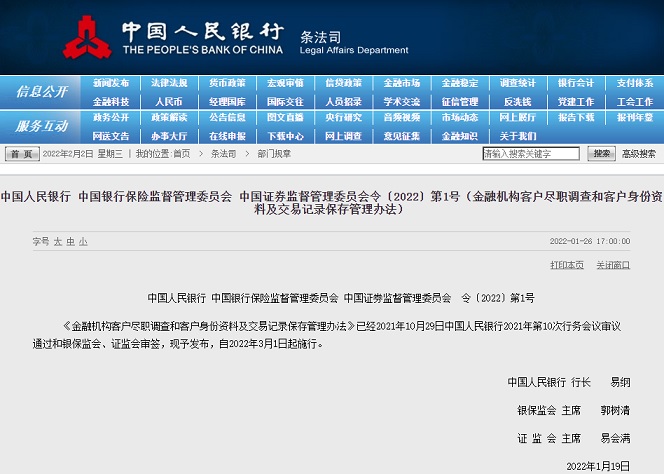
Task: Click the signature name 郭树清
Action: coord(615,410)
